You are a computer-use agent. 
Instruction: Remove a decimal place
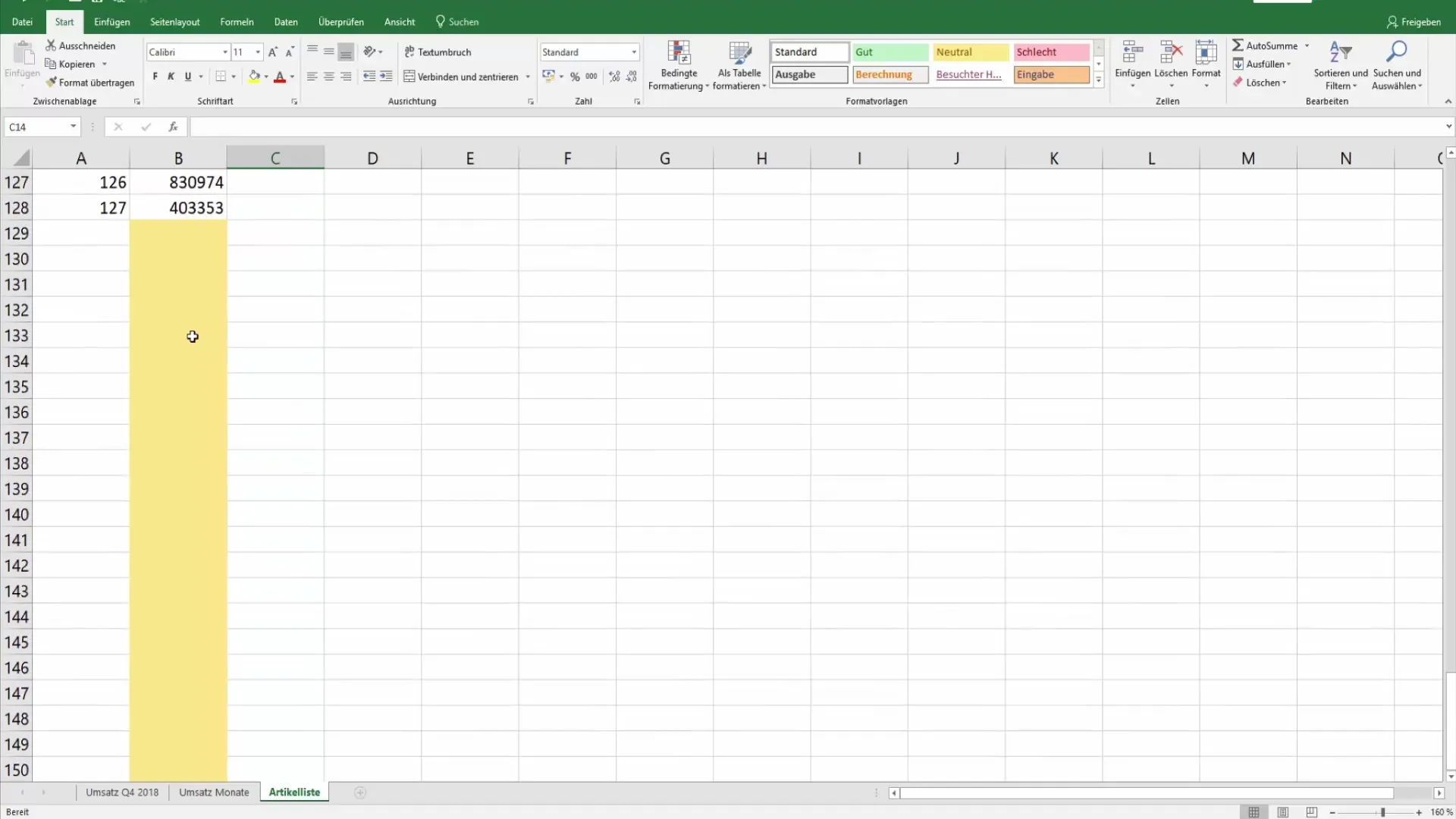coord(632,77)
